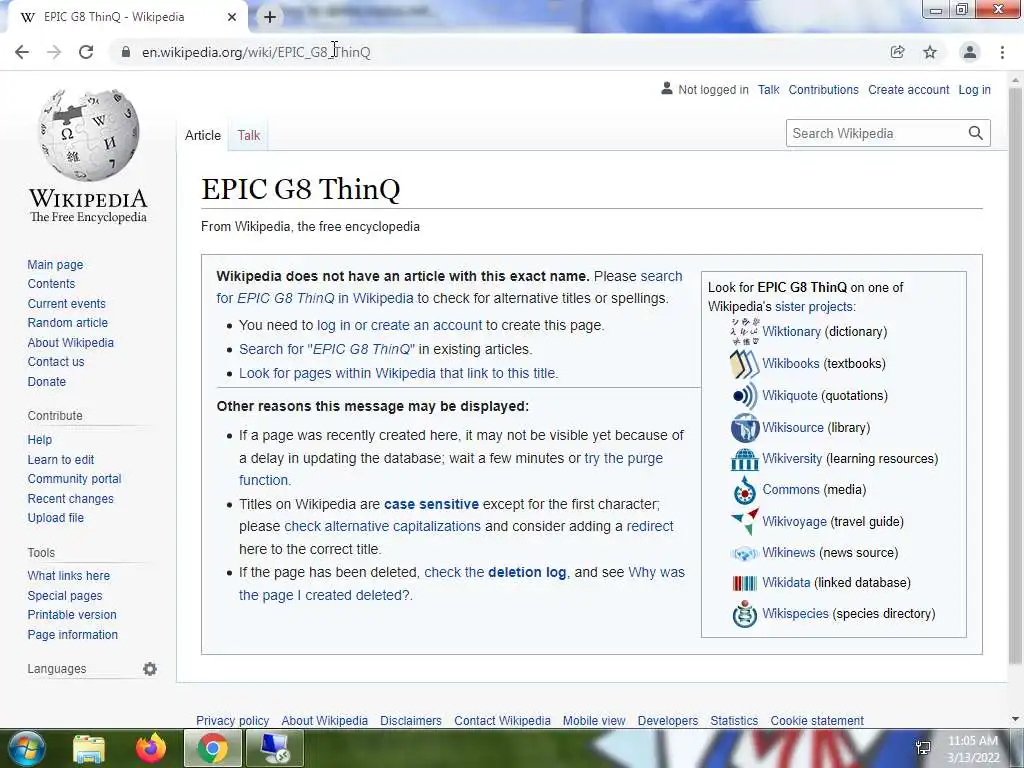Viewport: 1024px width, 768px height.
Task: Click 'check alternative capitalizations'
Action: click(x=382, y=526)
